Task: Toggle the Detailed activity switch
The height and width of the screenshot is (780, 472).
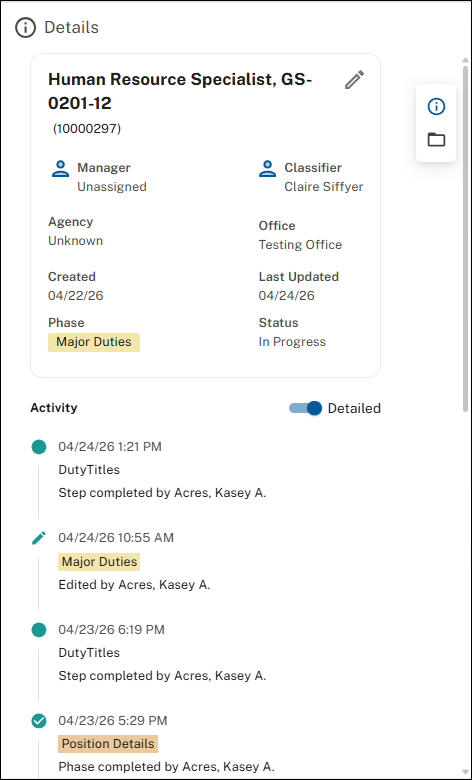Action: tap(305, 408)
